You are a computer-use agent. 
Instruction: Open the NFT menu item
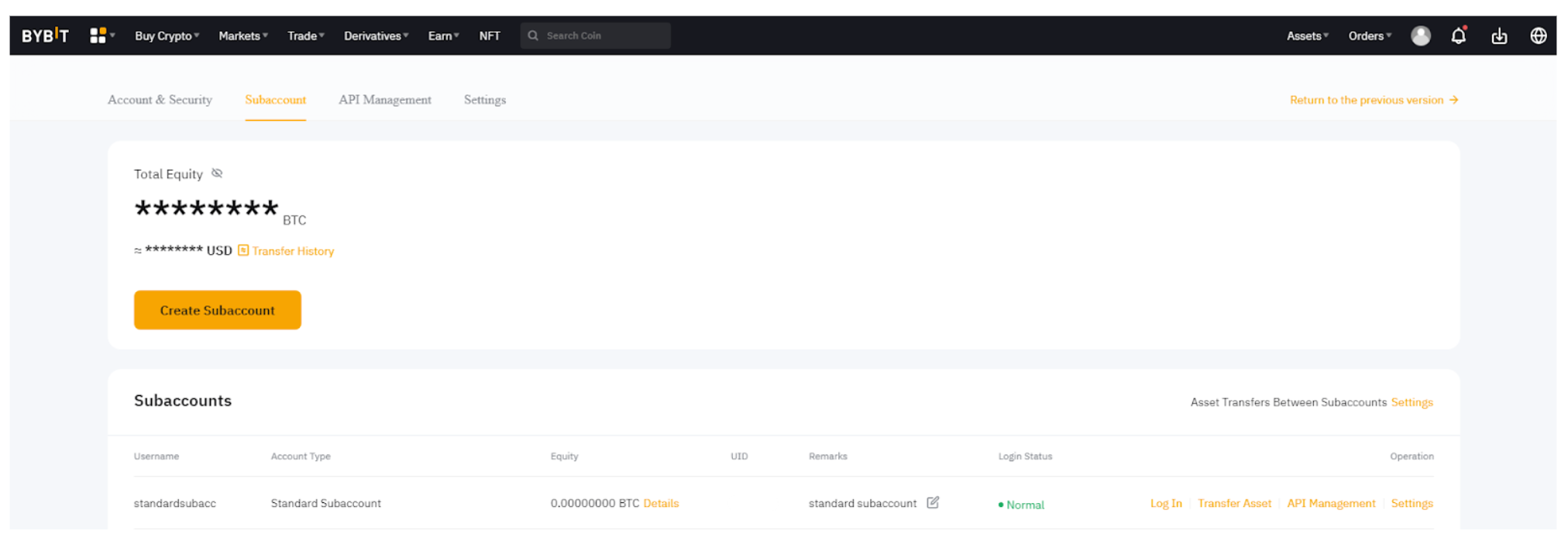click(x=490, y=36)
